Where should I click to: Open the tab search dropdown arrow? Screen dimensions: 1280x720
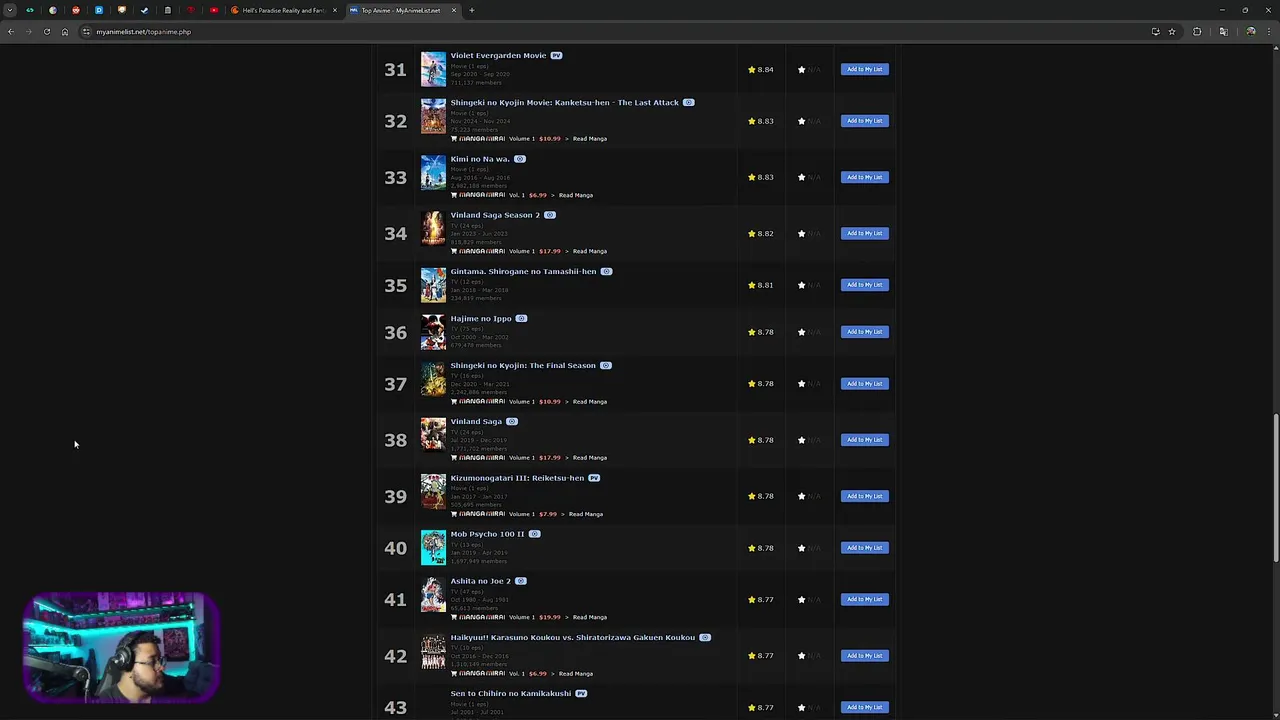tap(10, 10)
